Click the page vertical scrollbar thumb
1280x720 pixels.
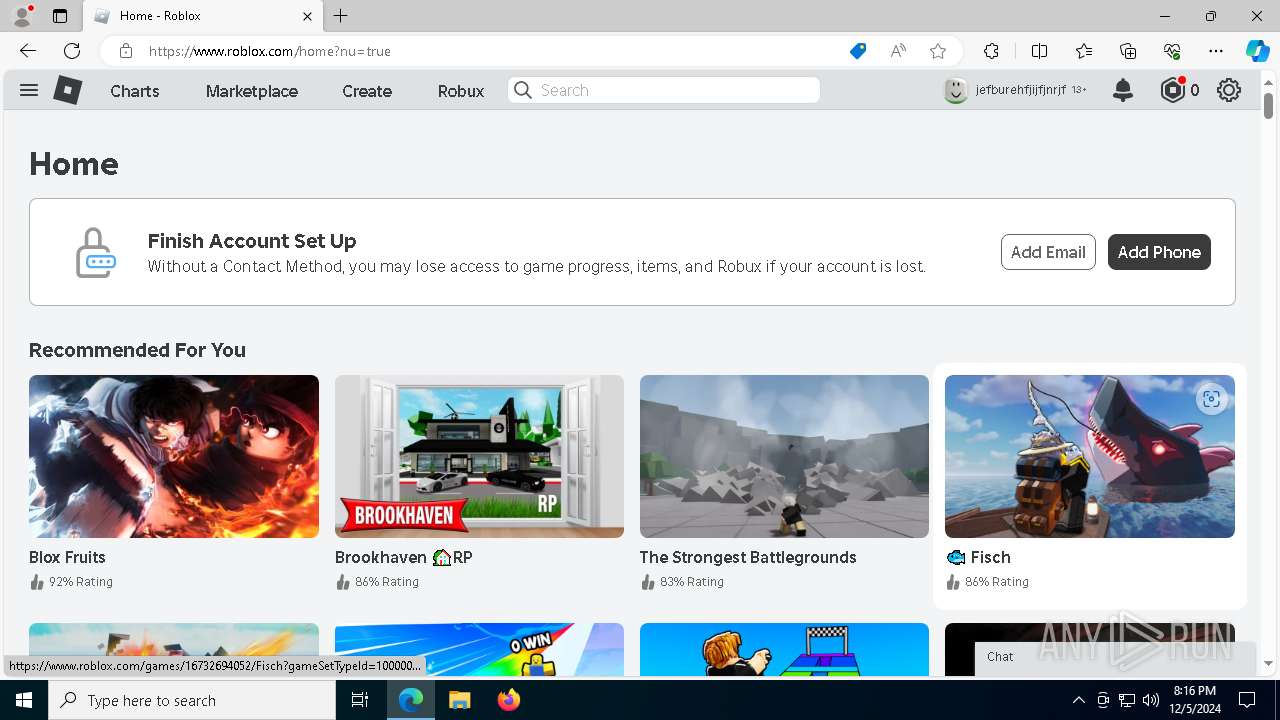pyautogui.click(x=1268, y=104)
